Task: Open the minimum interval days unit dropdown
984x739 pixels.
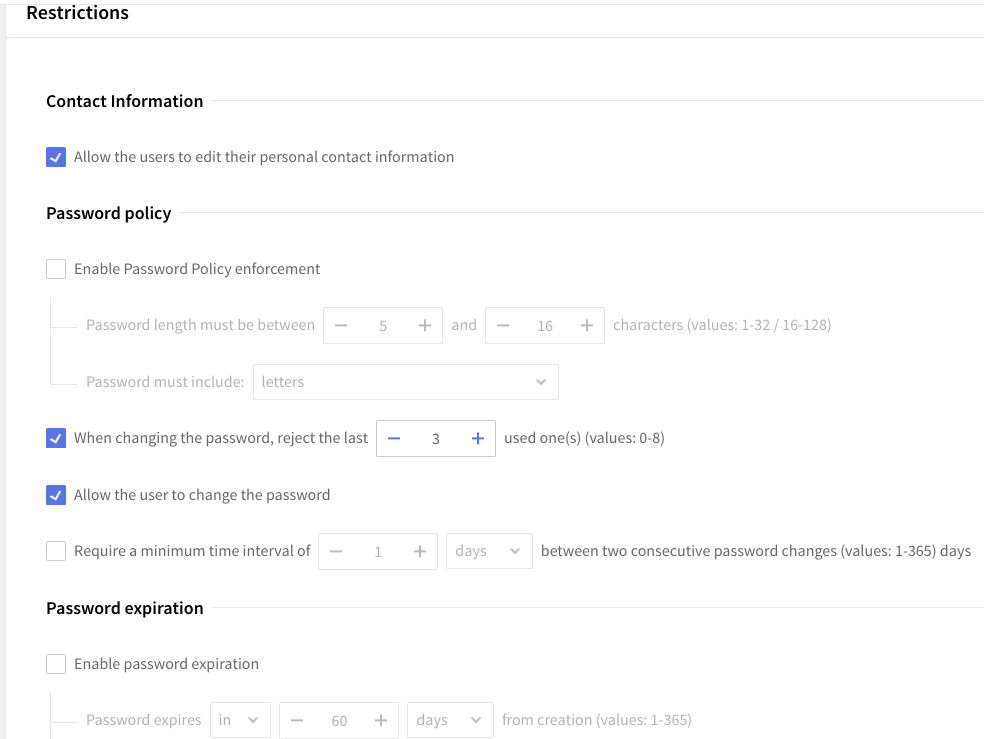Action: tap(489, 551)
